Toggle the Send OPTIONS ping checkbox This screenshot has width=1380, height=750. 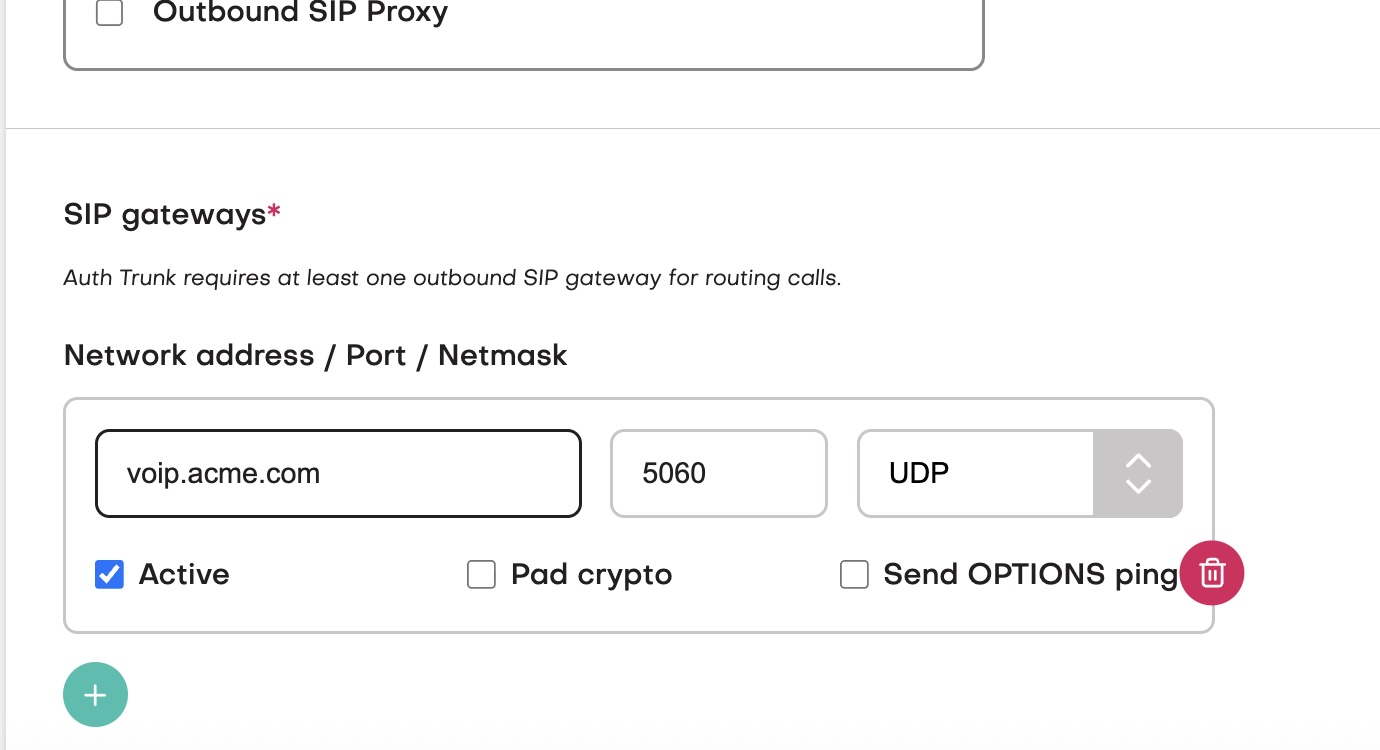point(854,574)
